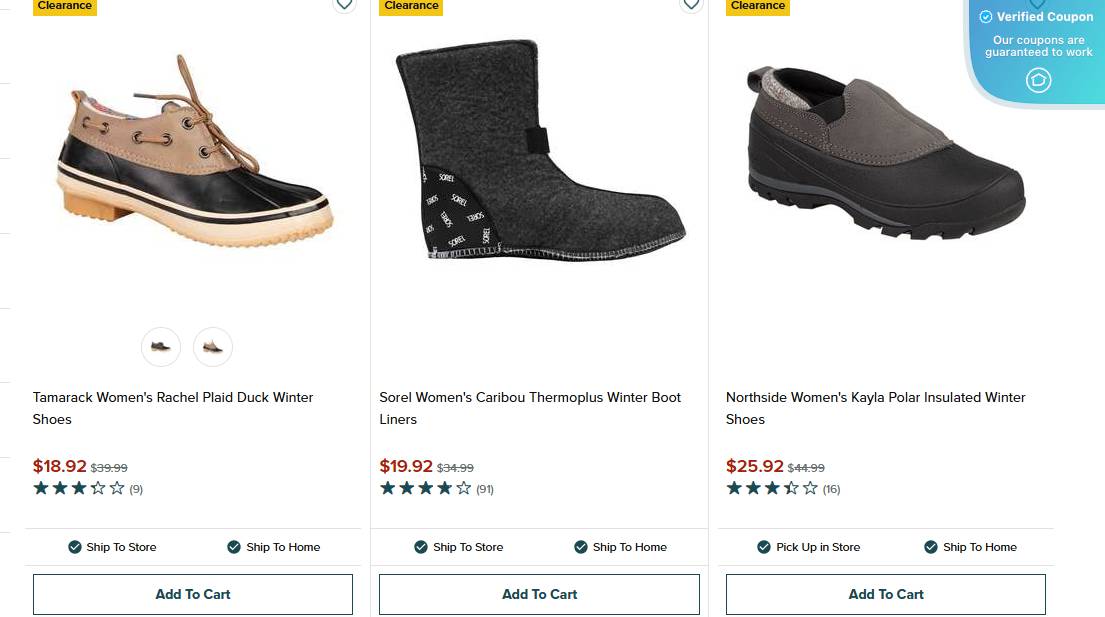Viewport: 1105px width, 617px height.
Task: Toggle Ship To Store option for Sorel liners
Action: (x=459, y=547)
